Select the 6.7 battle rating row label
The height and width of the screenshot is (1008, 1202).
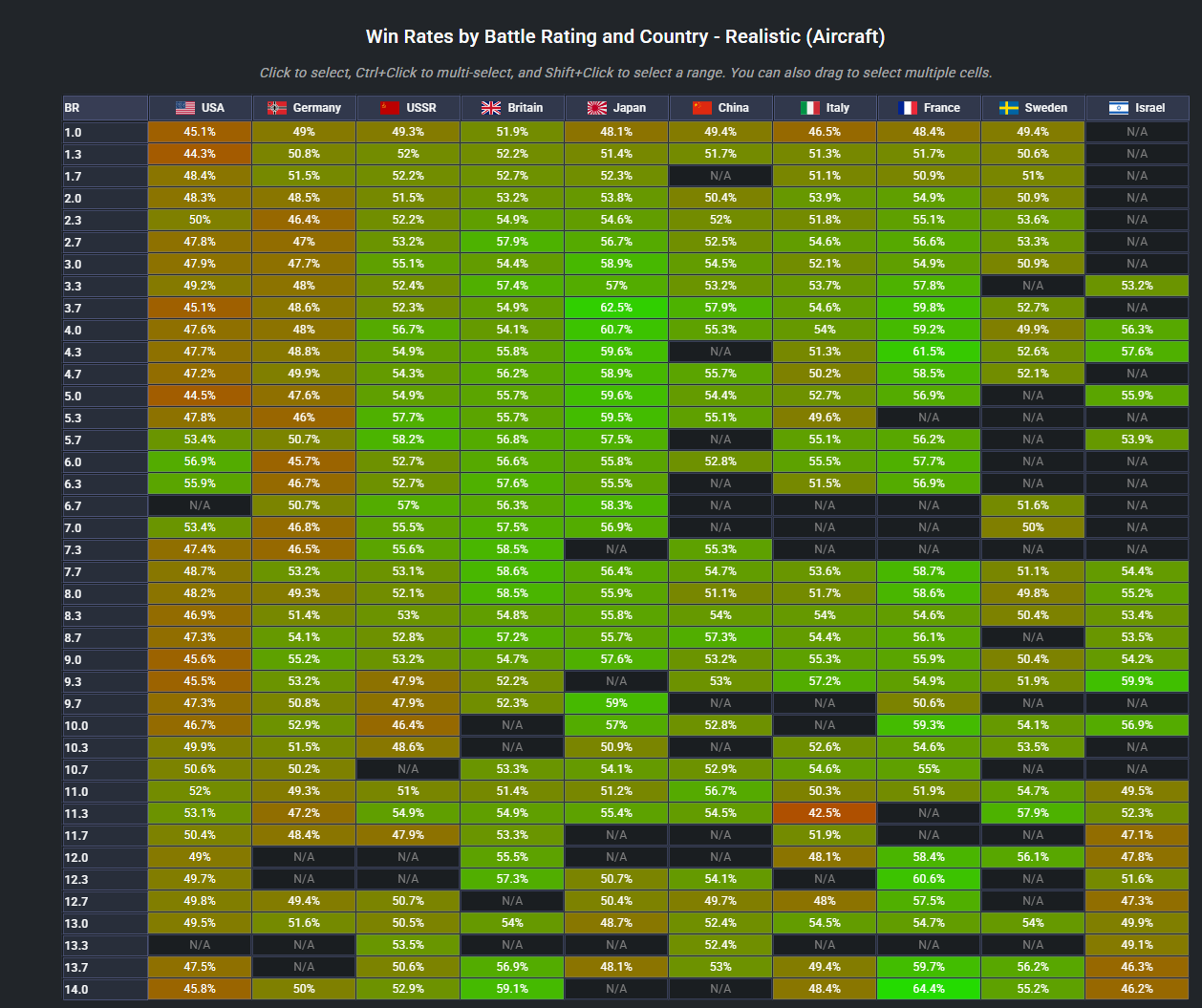[105, 505]
